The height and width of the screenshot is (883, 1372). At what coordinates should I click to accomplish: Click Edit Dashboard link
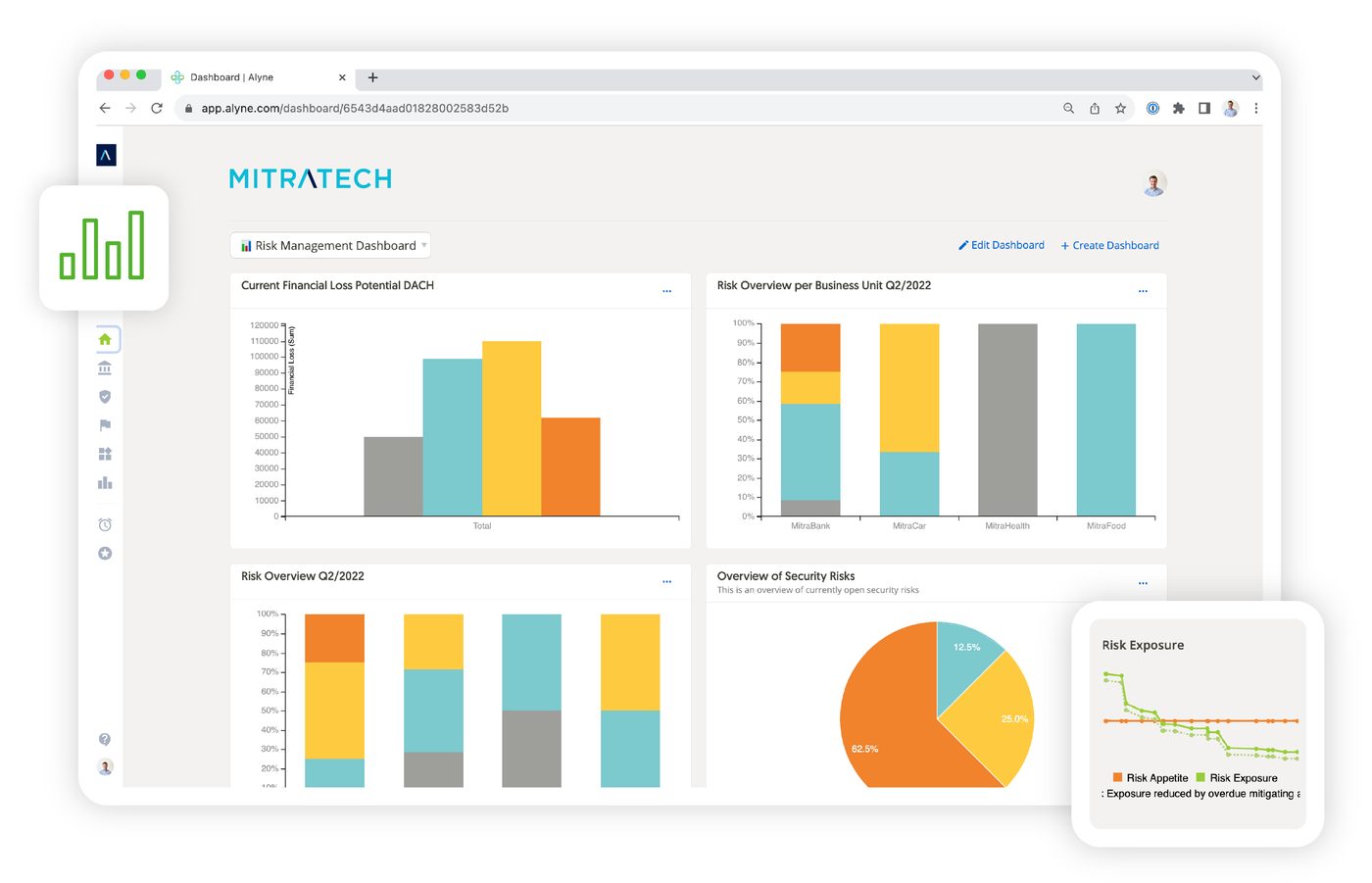coord(1002,245)
